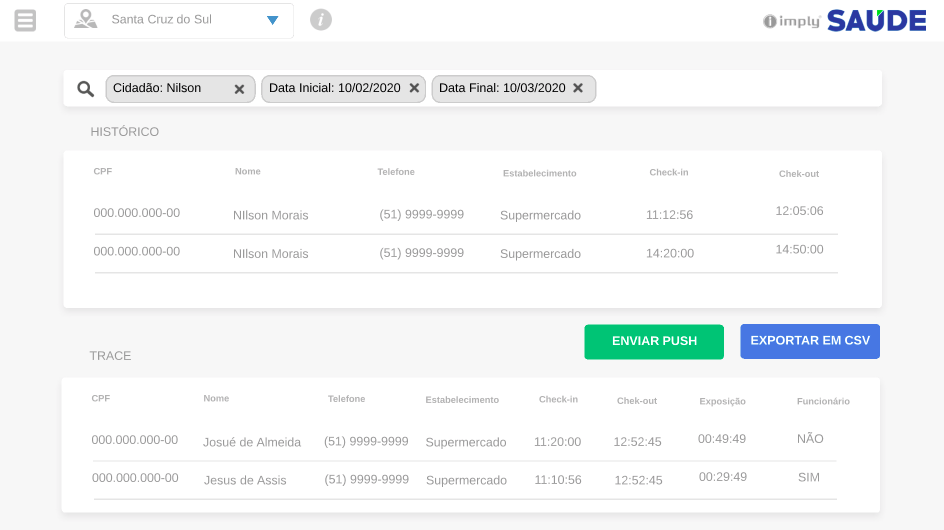Click the Imply Saúde logo
Viewport: 944px width, 530px height.
click(x=844, y=20)
